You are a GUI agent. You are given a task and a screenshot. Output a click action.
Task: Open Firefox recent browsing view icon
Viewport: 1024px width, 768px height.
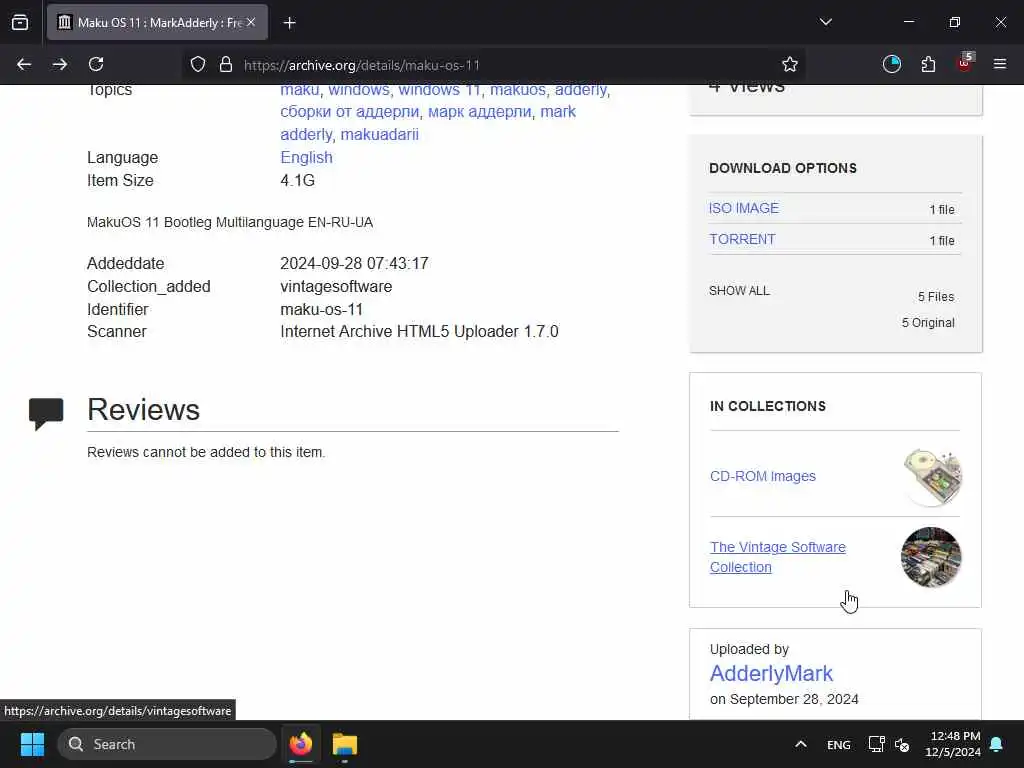pos(20,22)
